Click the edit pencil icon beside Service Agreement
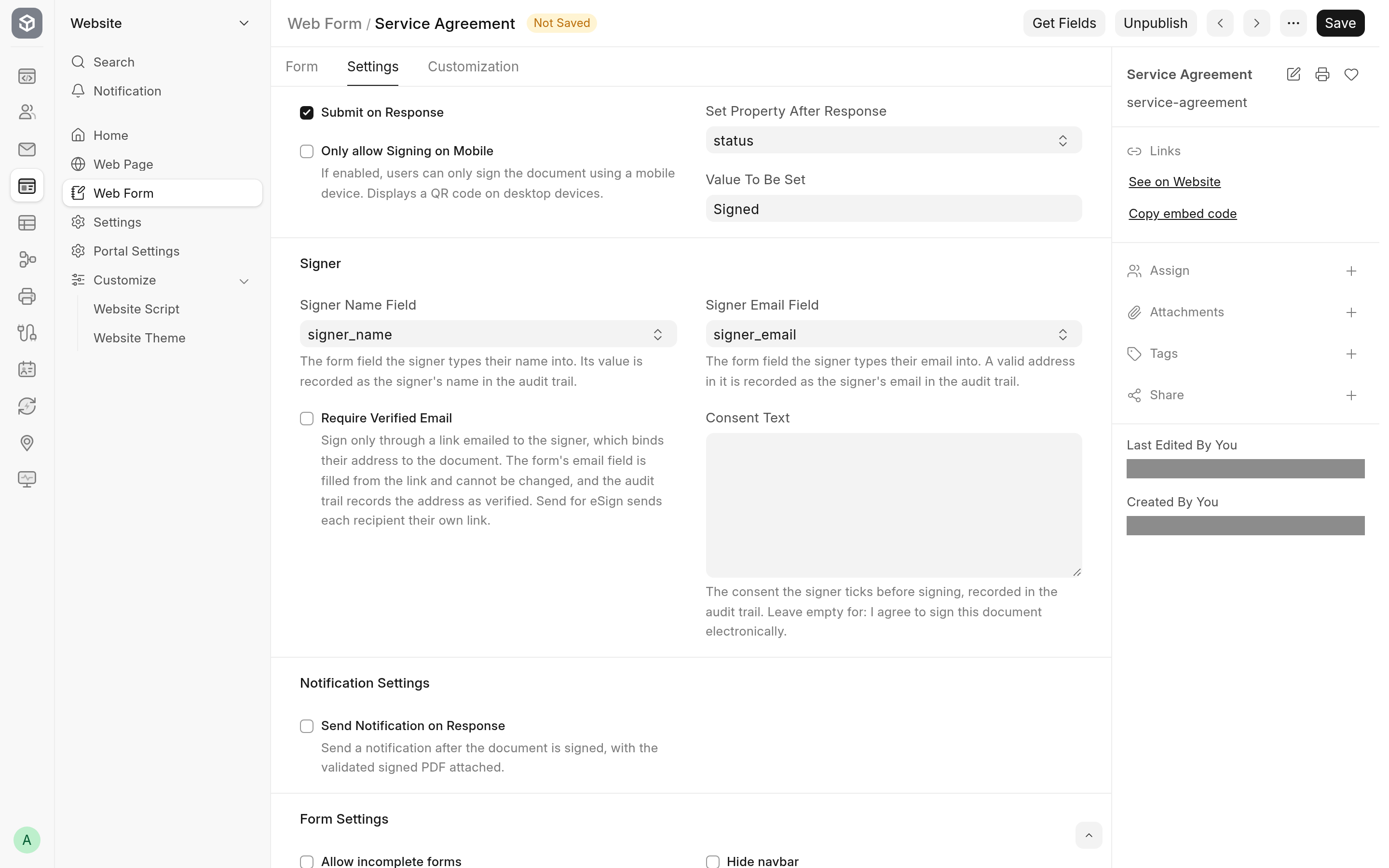The width and height of the screenshot is (1389, 868). click(x=1293, y=74)
